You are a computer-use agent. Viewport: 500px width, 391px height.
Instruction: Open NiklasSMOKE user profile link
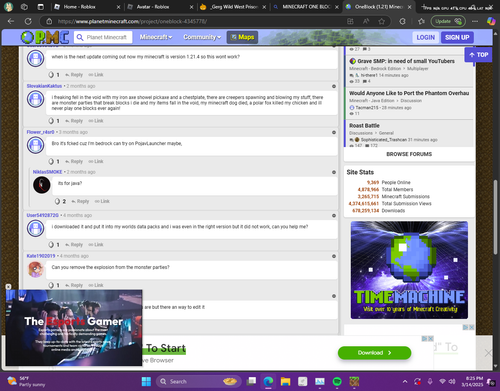coord(47,172)
